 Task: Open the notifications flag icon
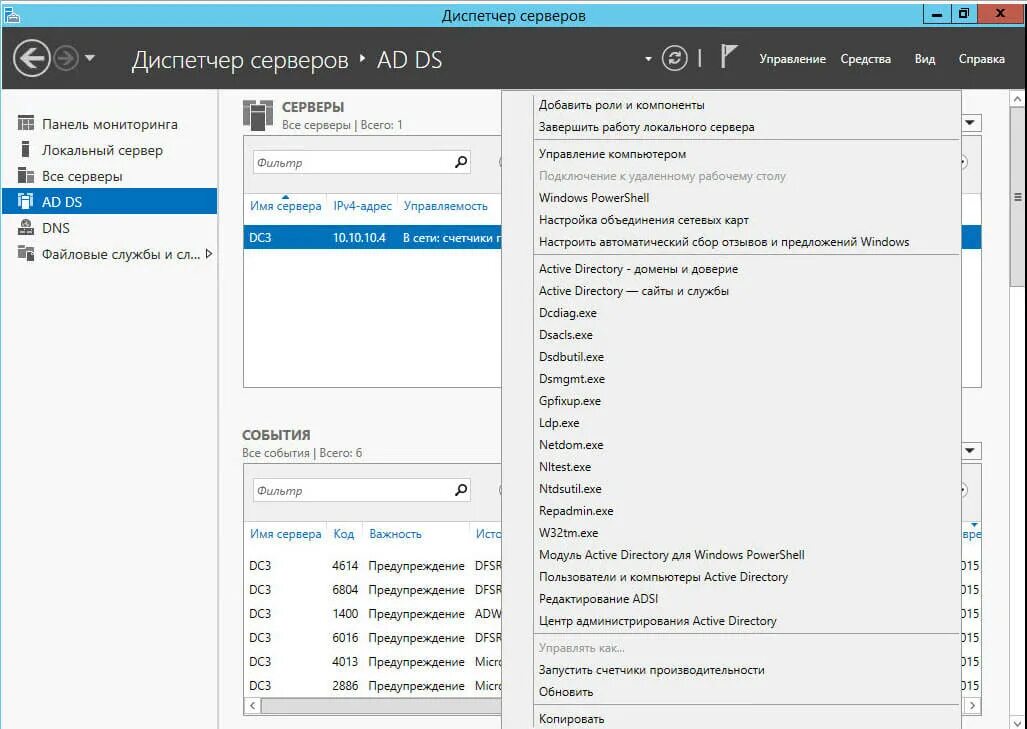[x=728, y=56]
